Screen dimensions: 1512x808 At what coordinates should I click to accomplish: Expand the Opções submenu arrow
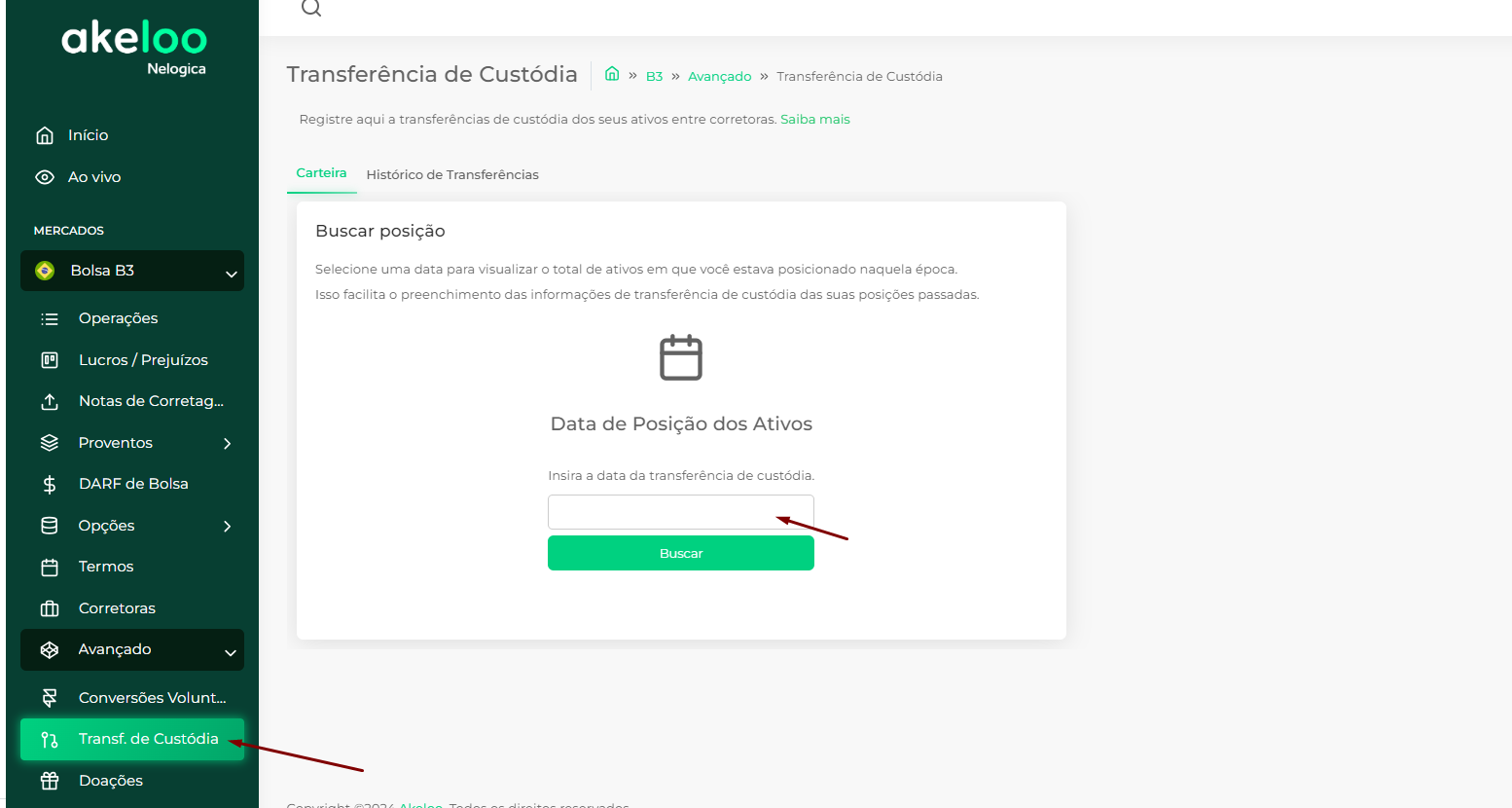[x=227, y=526]
